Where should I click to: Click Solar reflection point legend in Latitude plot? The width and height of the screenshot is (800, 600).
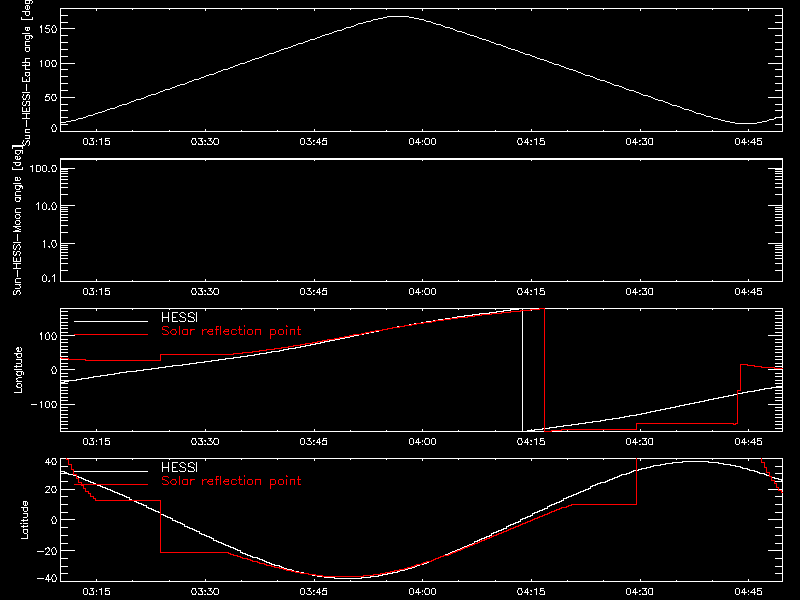click(x=231, y=481)
